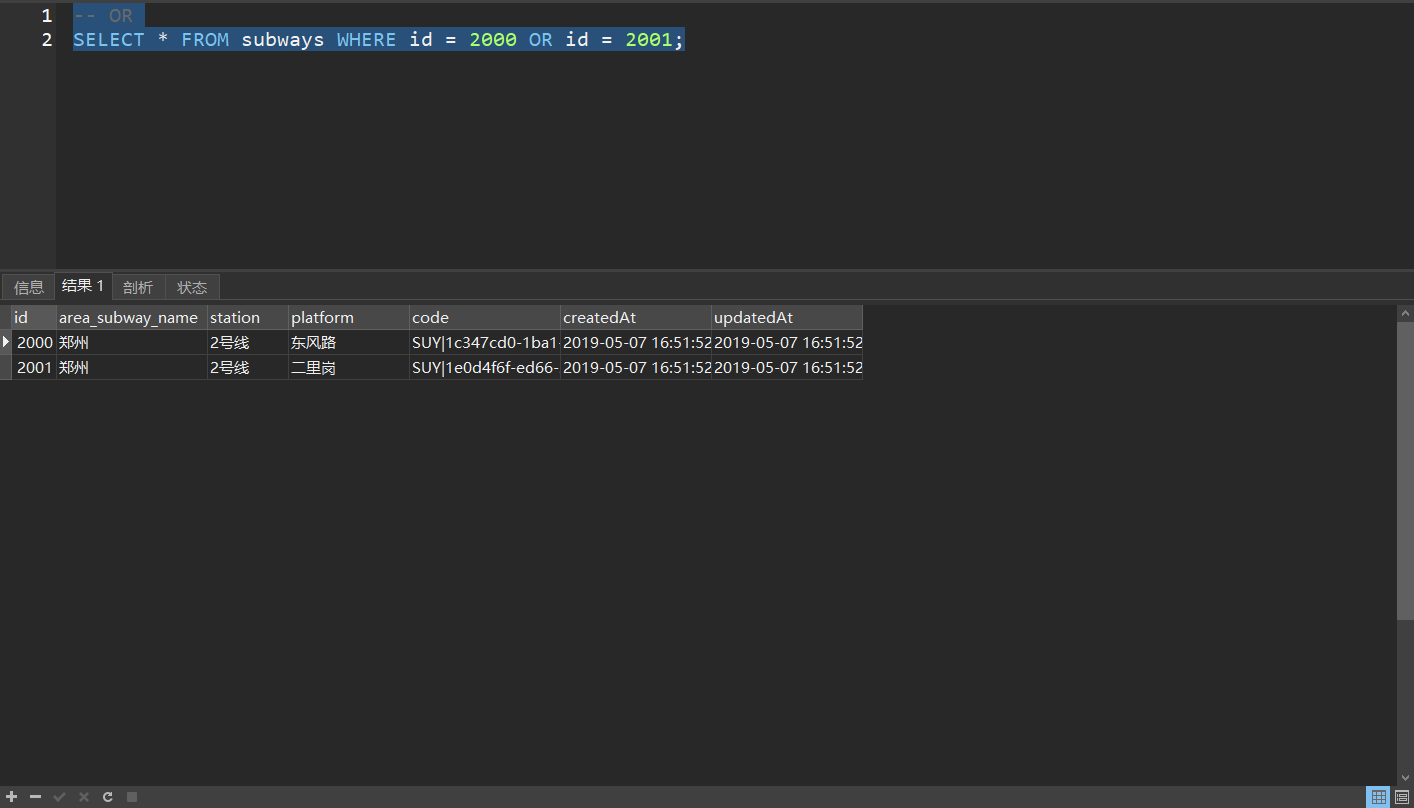This screenshot has height=808, width=1414.
Task: Open the 信息 tab
Action: point(29,287)
